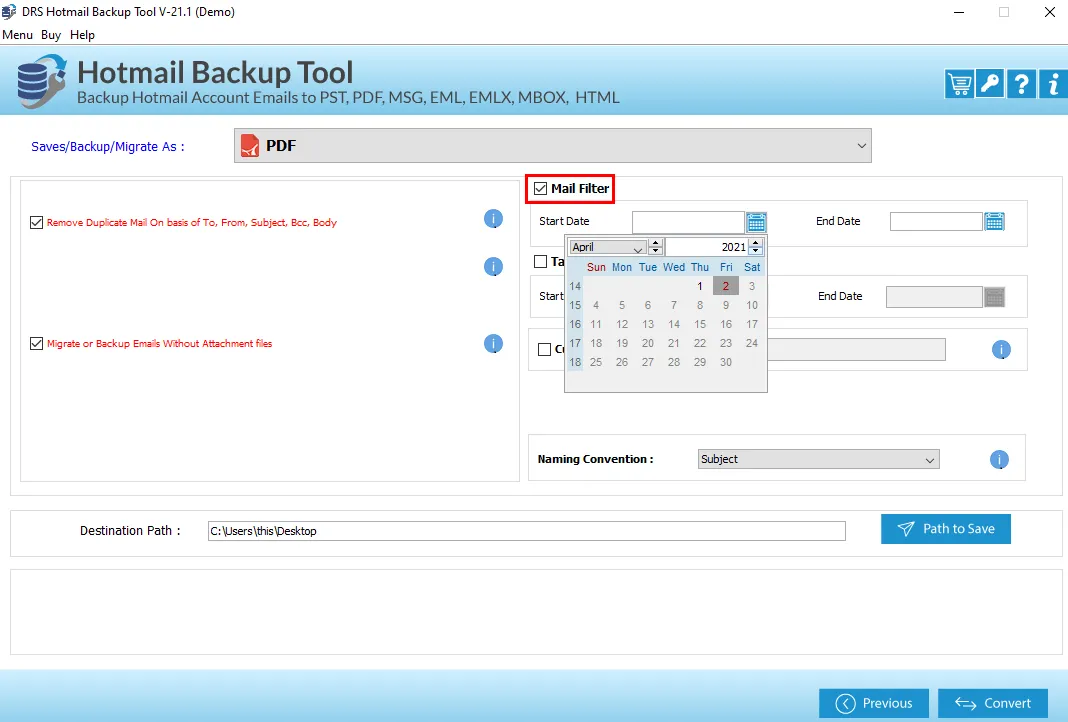The width and height of the screenshot is (1068, 722).
Task: Focus the Mail Filter Start Date field
Action: point(688,222)
